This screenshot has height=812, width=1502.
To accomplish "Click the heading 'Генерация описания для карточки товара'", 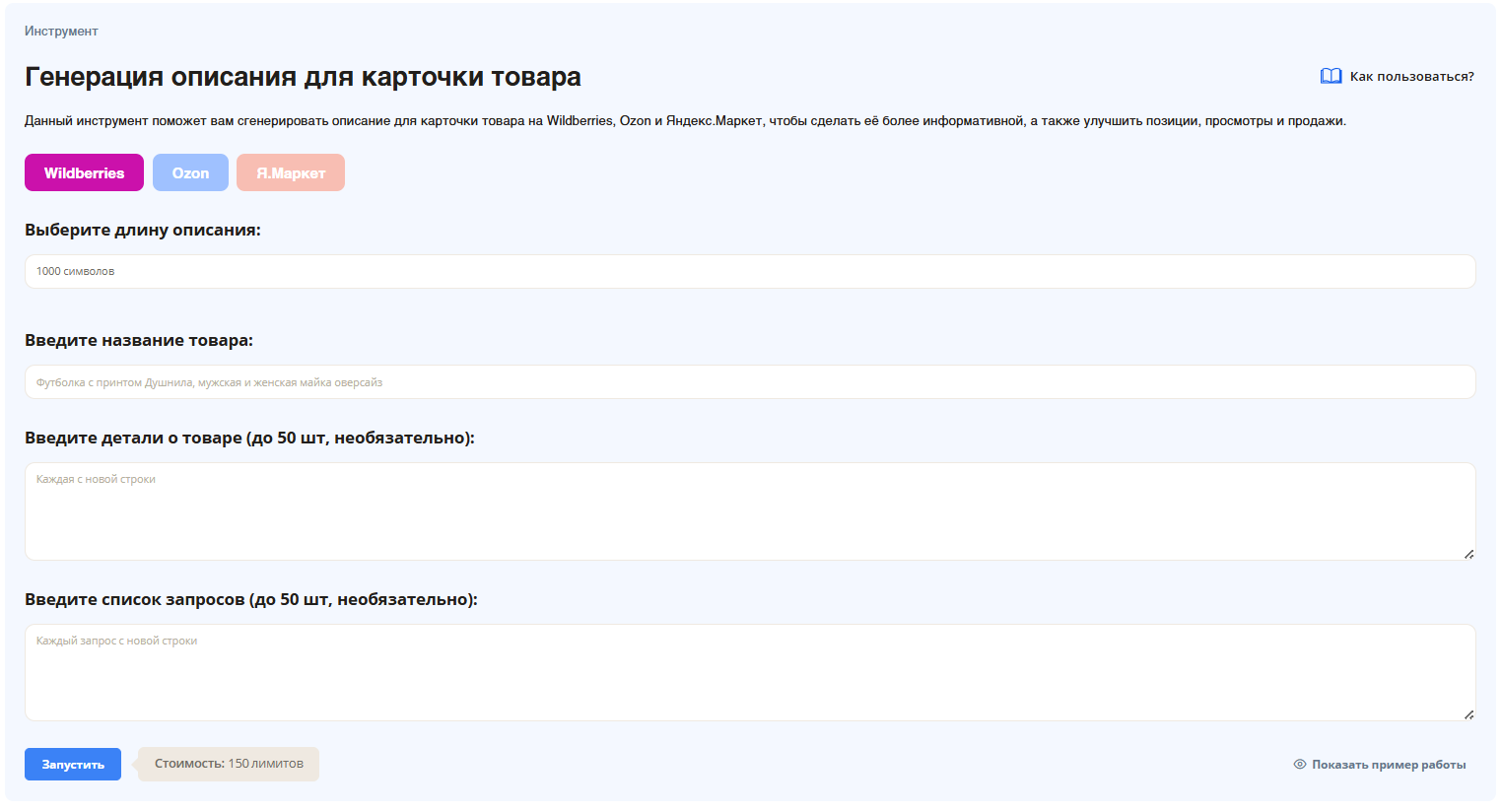I will [x=303, y=77].
